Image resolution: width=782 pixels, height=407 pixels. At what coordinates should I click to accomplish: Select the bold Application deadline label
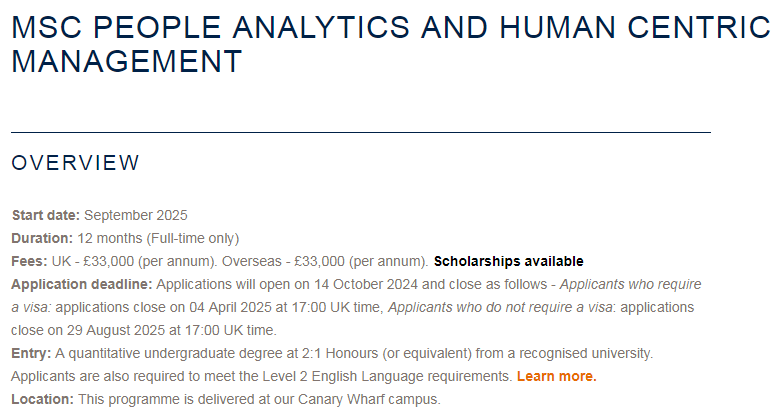point(82,284)
